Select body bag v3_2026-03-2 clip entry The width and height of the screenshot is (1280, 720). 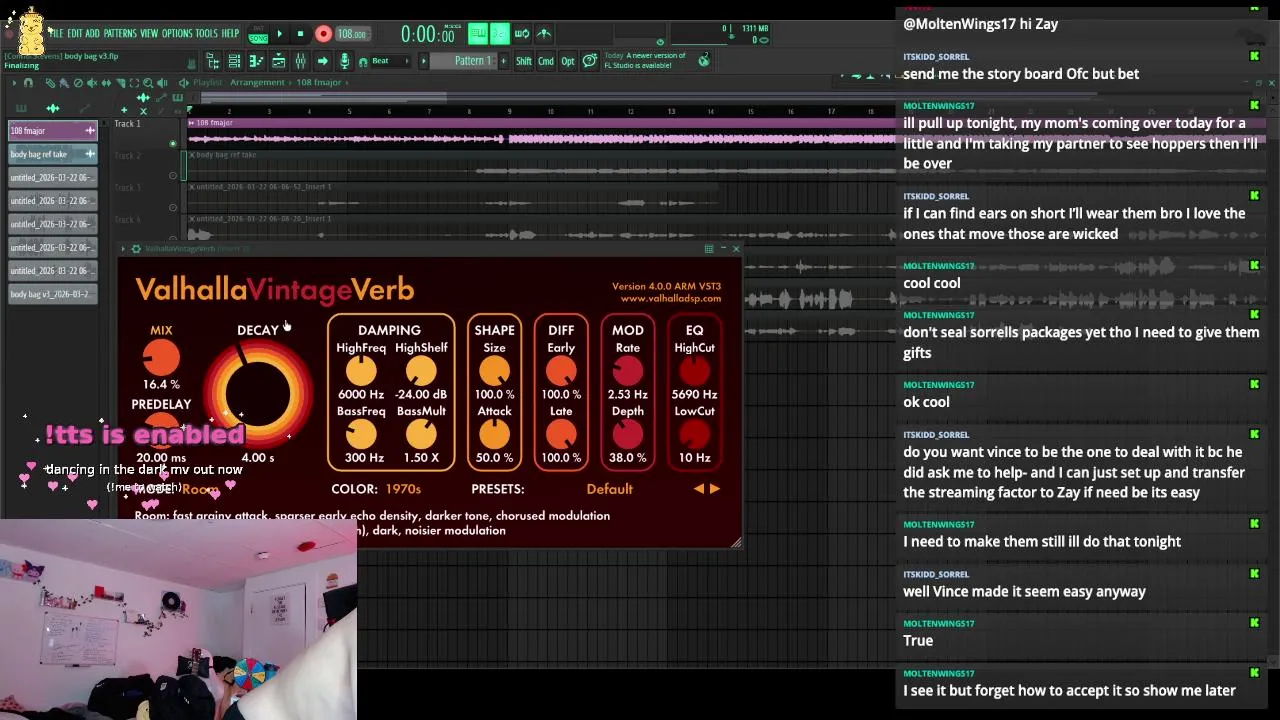(x=53, y=294)
